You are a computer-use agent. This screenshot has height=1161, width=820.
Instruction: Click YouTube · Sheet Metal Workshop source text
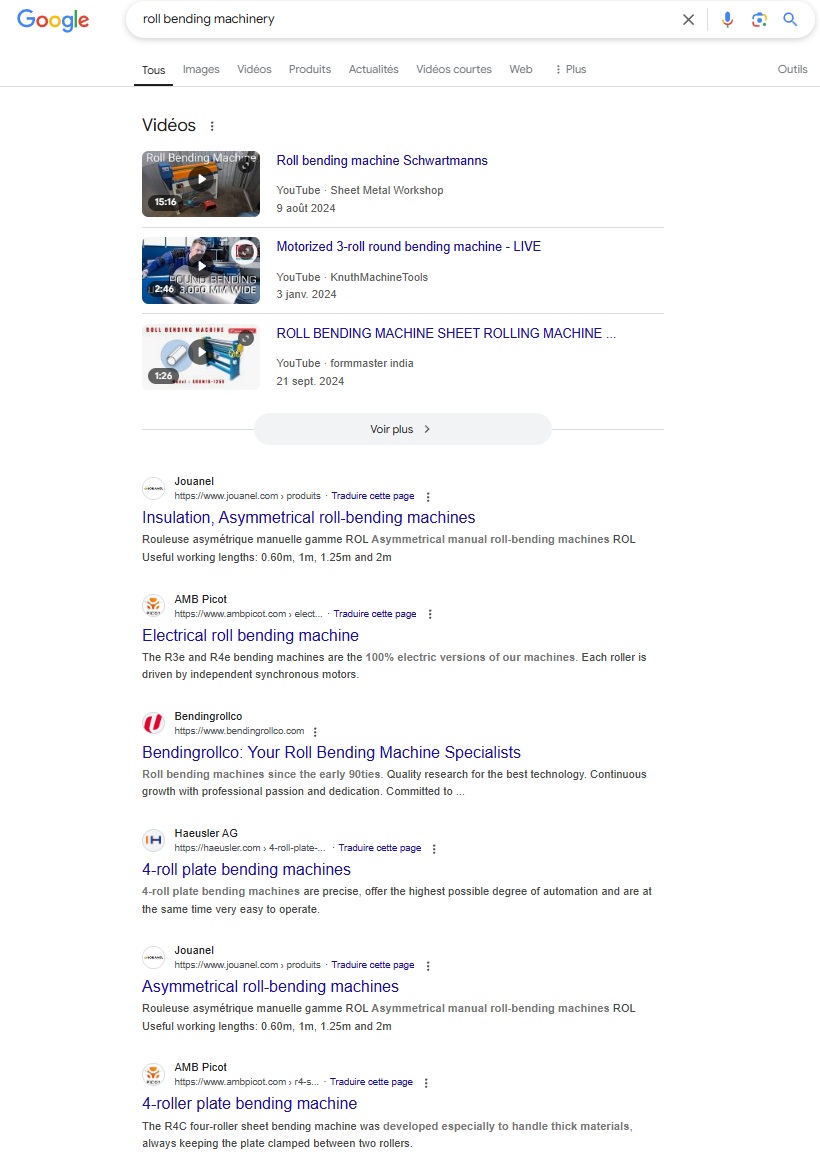[x=360, y=190]
